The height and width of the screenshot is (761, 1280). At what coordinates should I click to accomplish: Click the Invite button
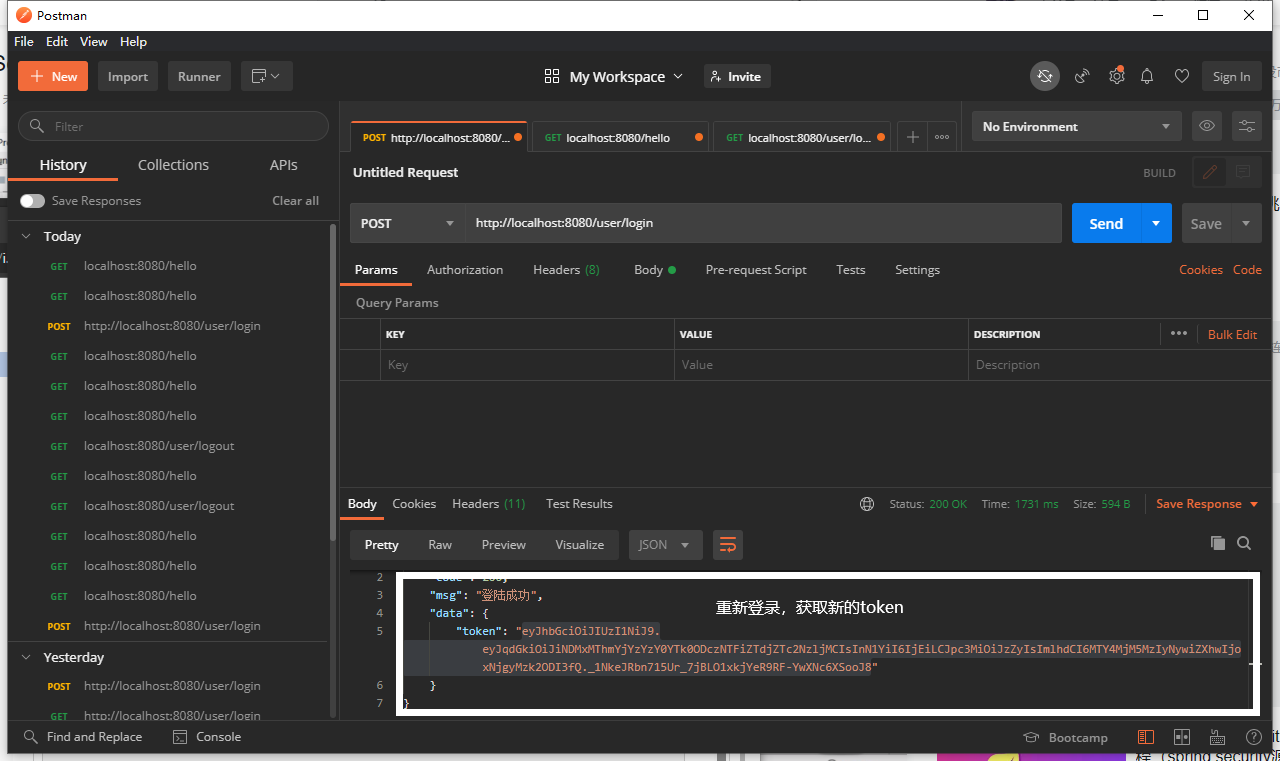pyautogui.click(x=737, y=76)
